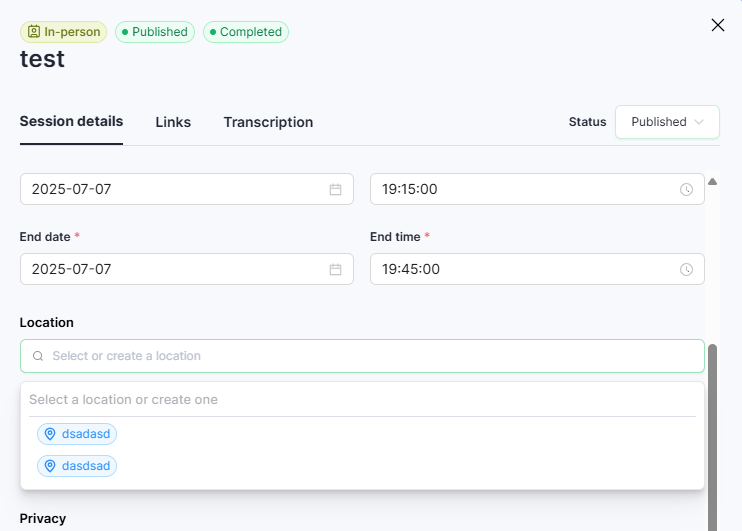Choose dasdsad location option
Screen dimensions: 742x531
pyautogui.click(x=77, y=466)
